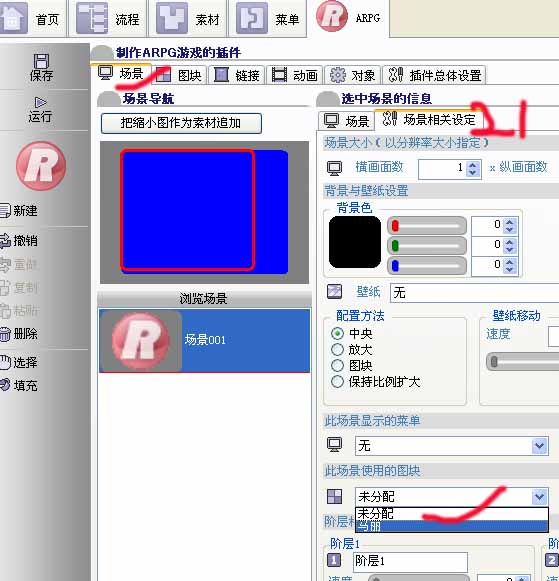Image resolution: width=559 pixels, height=581 pixels.
Task: Choose the 图块 placement radio option
Action: tap(337, 365)
